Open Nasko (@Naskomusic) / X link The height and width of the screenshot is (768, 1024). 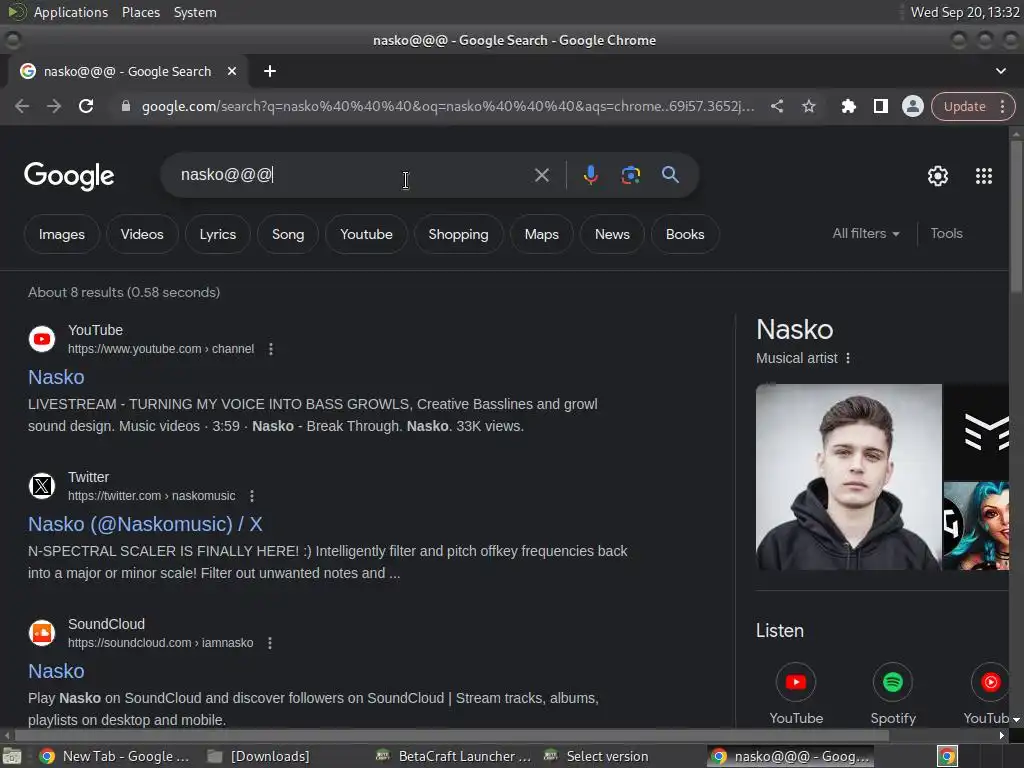coord(145,524)
